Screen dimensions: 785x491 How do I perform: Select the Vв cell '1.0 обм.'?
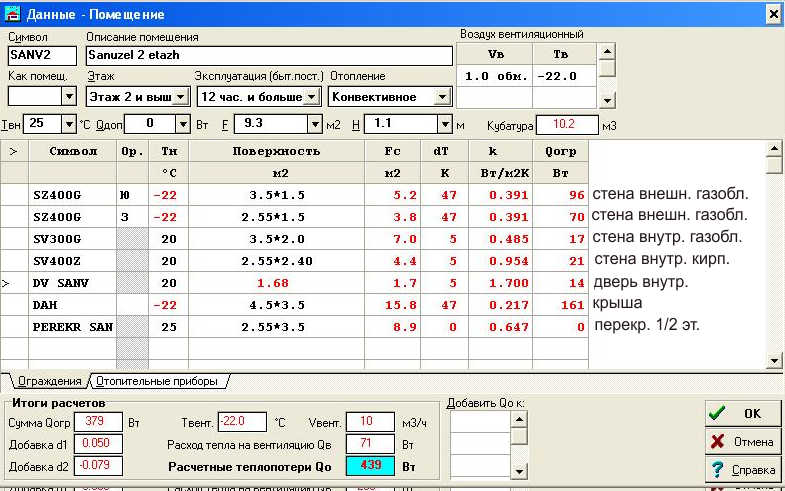(x=495, y=76)
